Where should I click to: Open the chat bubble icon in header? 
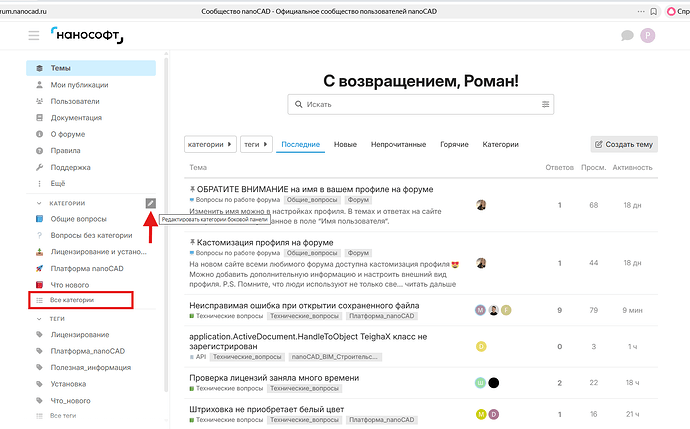click(627, 36)
